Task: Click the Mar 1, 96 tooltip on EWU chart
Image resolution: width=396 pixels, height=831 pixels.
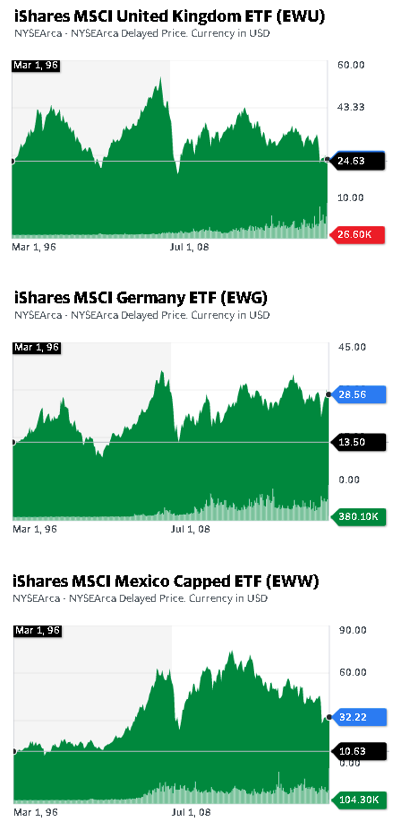Action: [36, 66]
